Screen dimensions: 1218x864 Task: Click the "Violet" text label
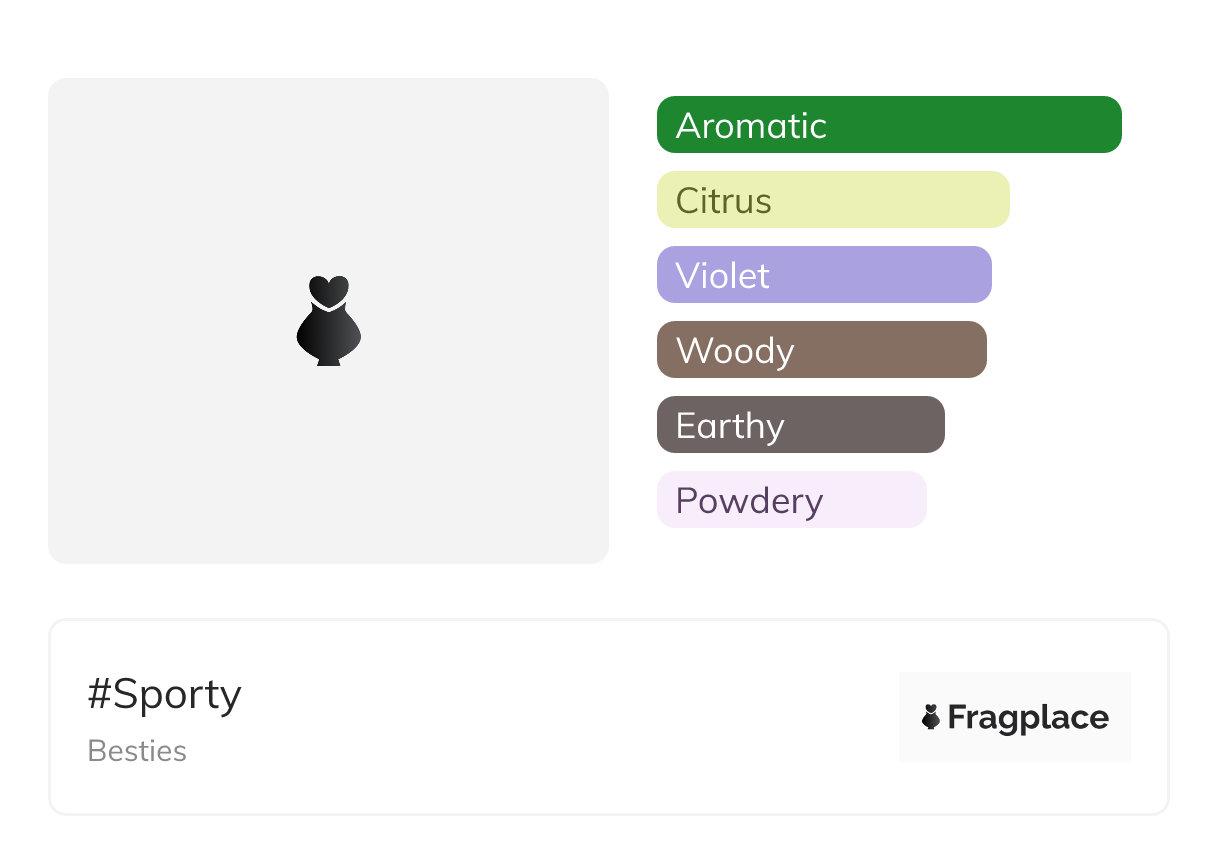(x=722, y=276)
